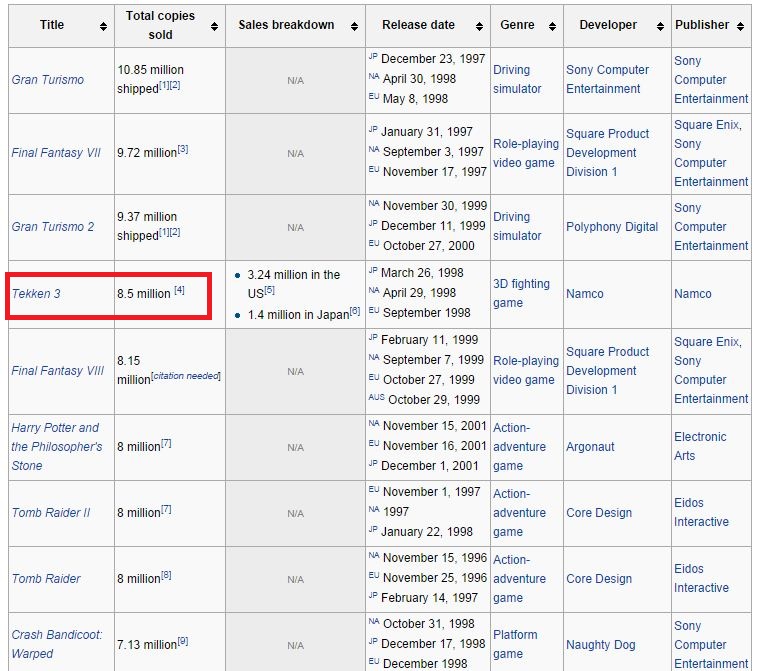Open the Tomb Raider II link
The height and width of the screenshot is (671, 757).
tap(51, 513)
